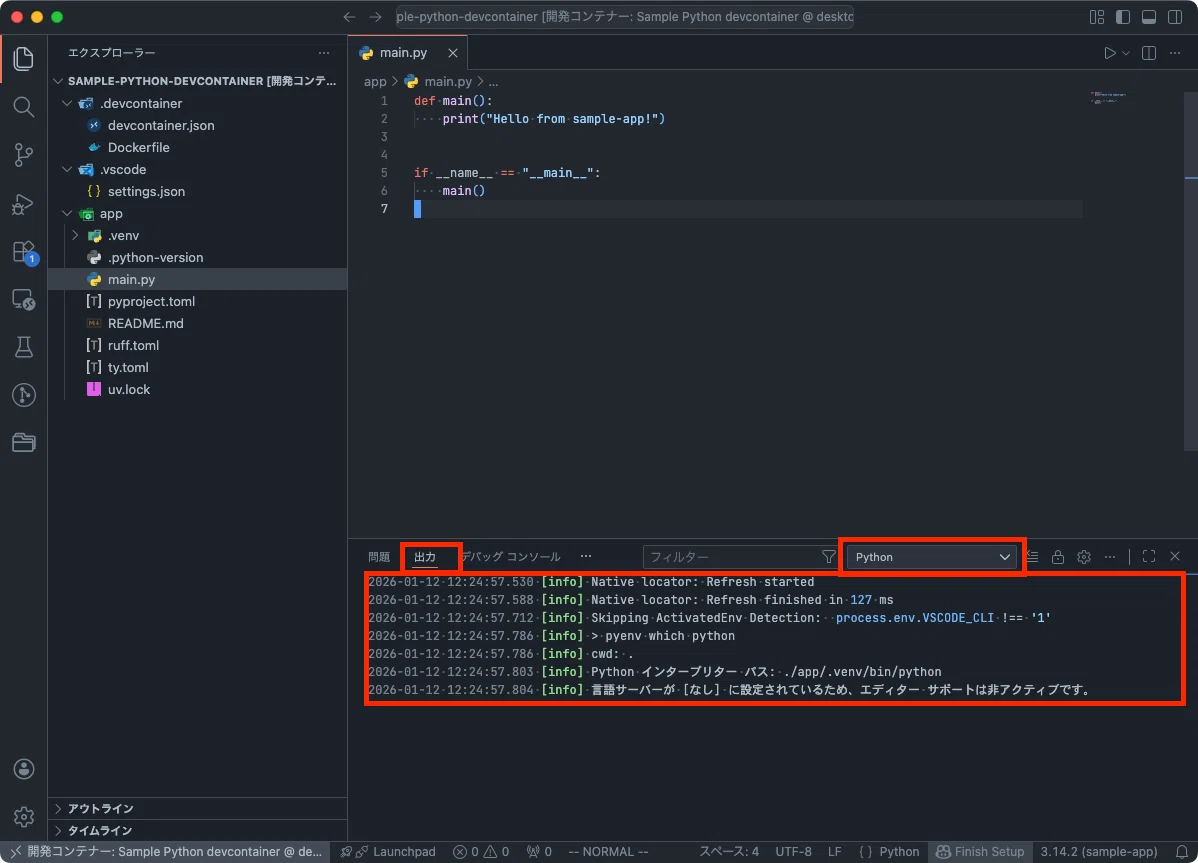Open Manage gear menu in activity bar

click(24, 816)
